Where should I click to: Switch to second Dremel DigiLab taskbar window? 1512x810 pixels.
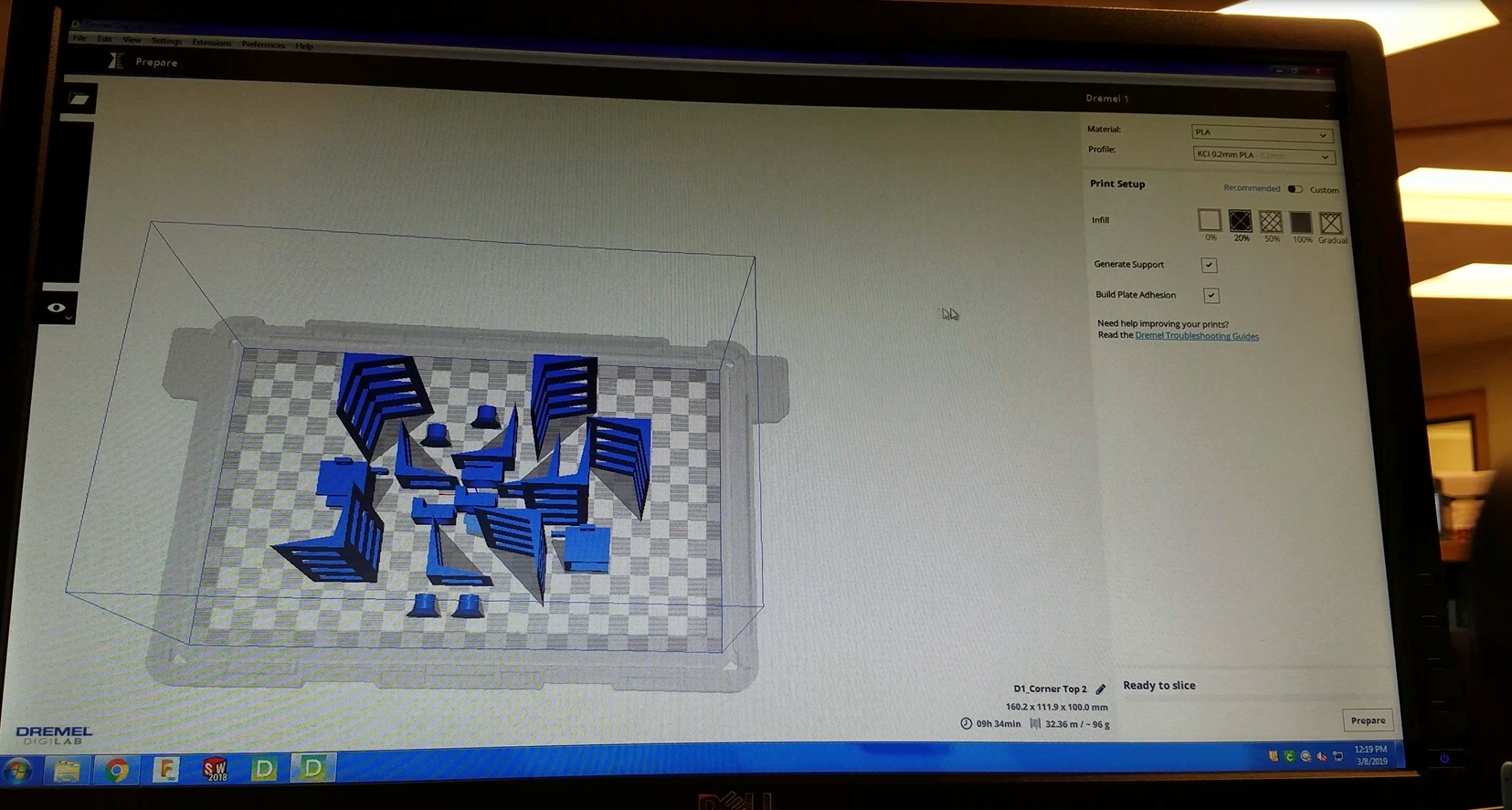tap(312, 768)
